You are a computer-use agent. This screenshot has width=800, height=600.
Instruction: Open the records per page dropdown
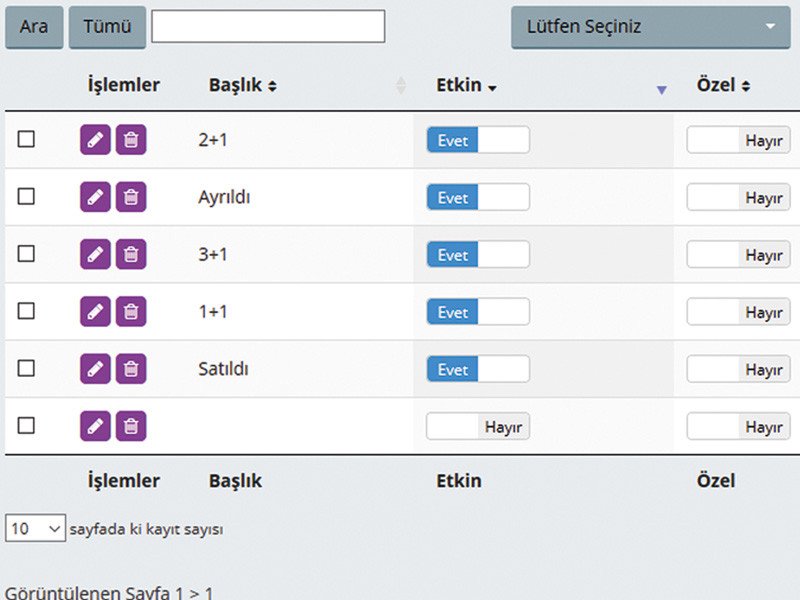36,528
